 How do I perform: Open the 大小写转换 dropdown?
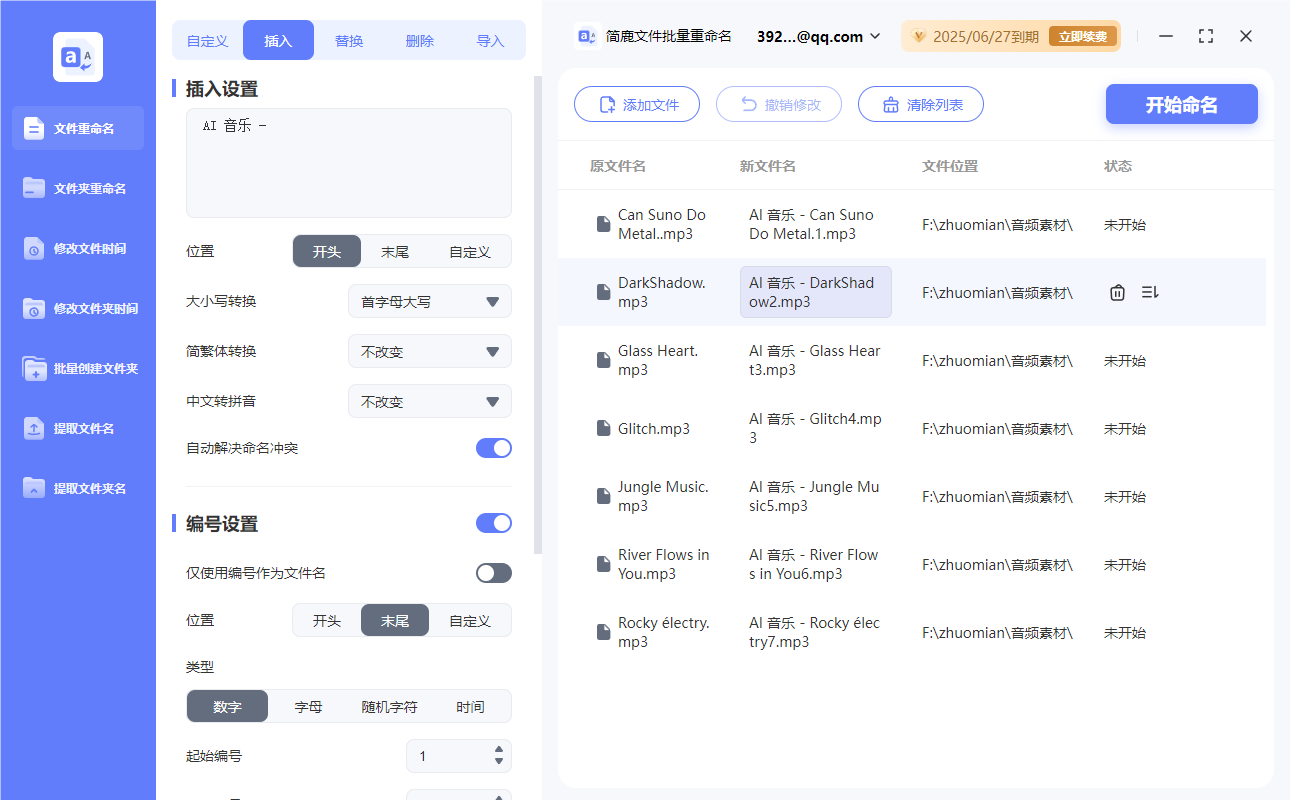pyautogui.click(x=429, y=301)
